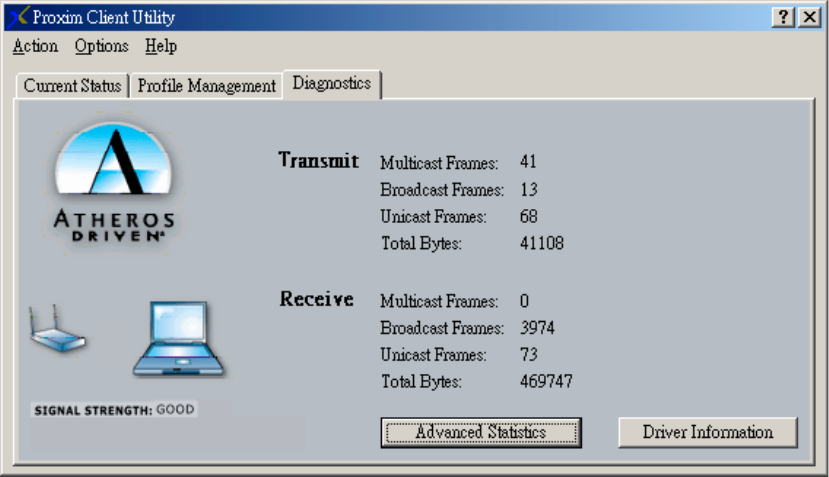Open Advanced Statistics

coord(481,433)
